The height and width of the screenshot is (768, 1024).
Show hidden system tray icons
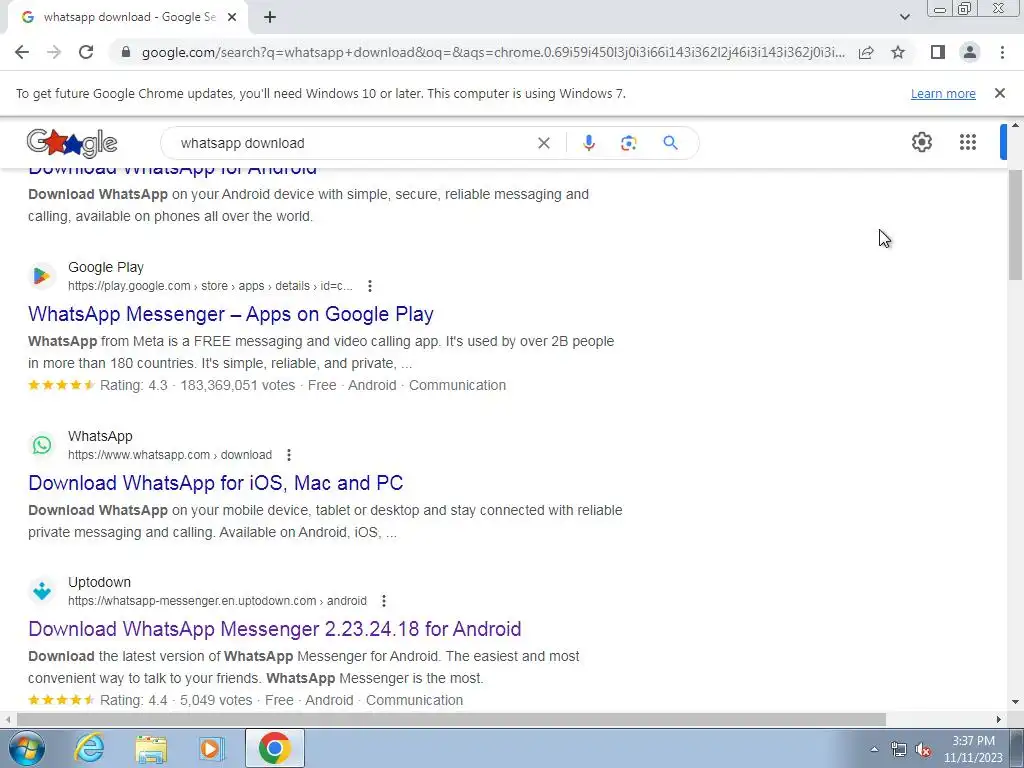click(x=874, y=749)
